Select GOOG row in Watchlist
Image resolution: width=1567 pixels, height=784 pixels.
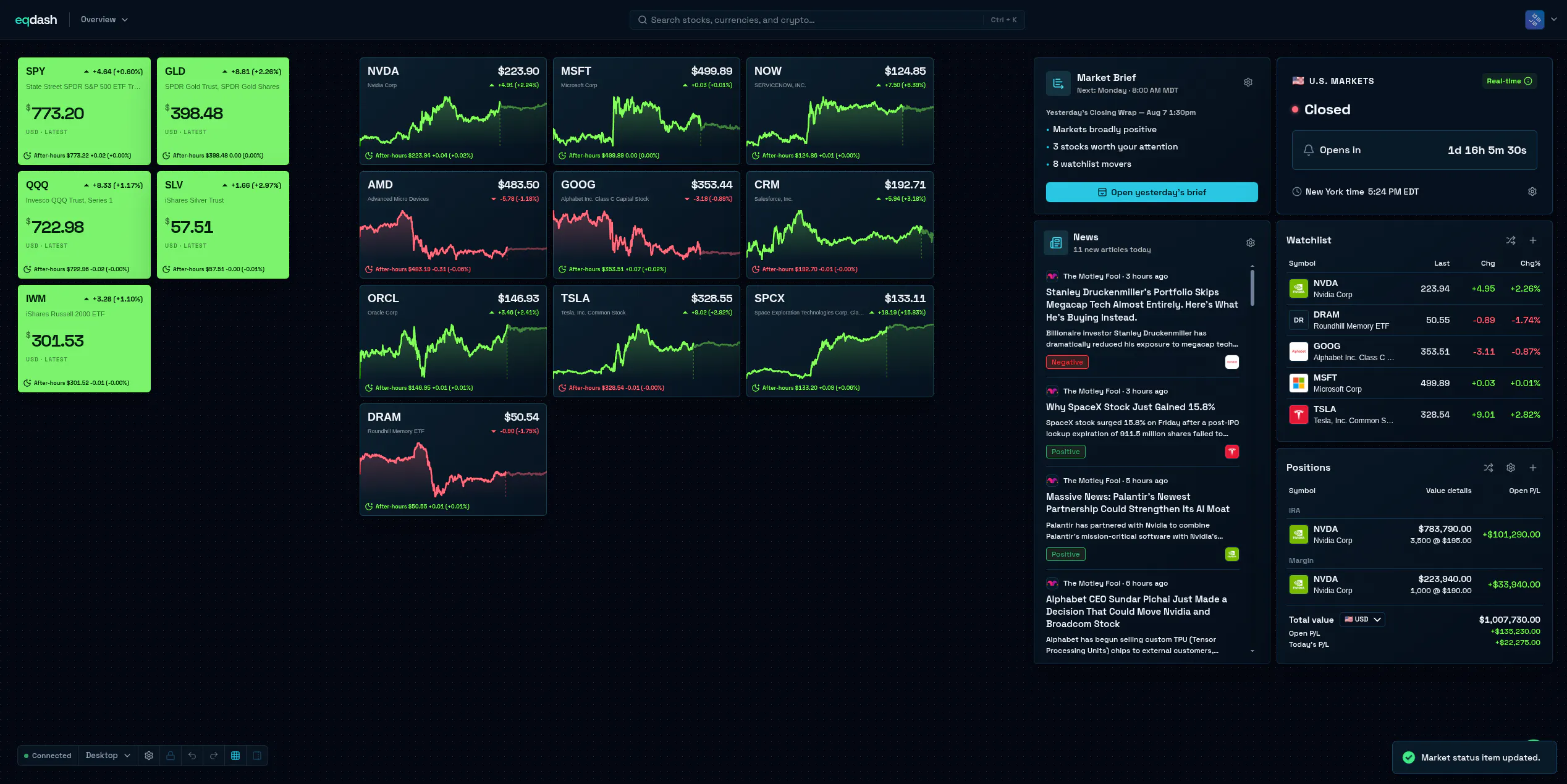1414,352
